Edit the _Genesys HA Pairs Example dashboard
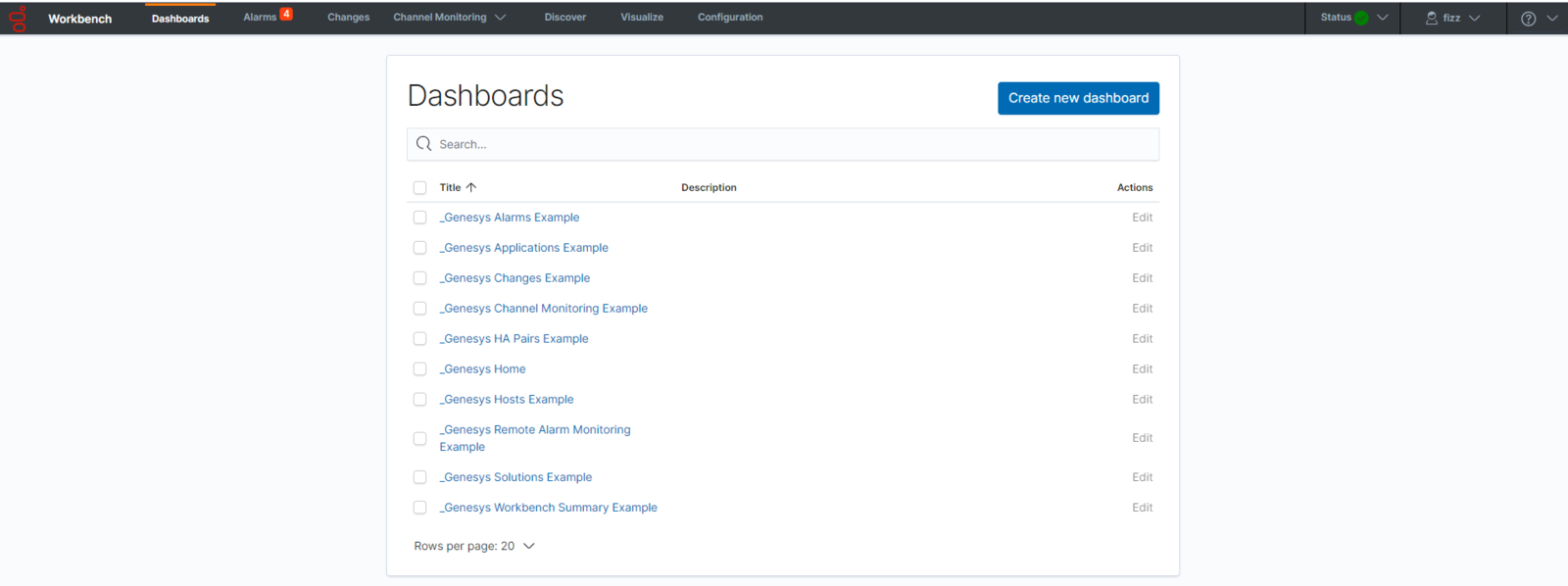Screen dimensions: 1568x586 pyautogui.click(x=1142, y=339)
